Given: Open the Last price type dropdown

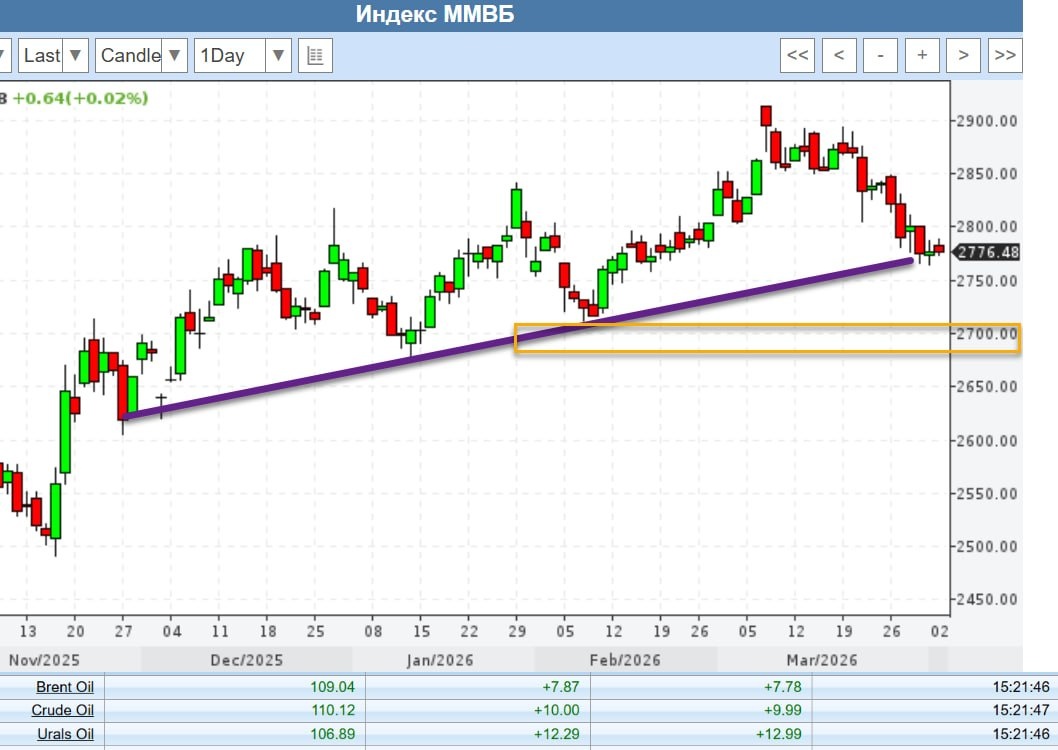Looking at the screenshot, I should pos(53,55).
